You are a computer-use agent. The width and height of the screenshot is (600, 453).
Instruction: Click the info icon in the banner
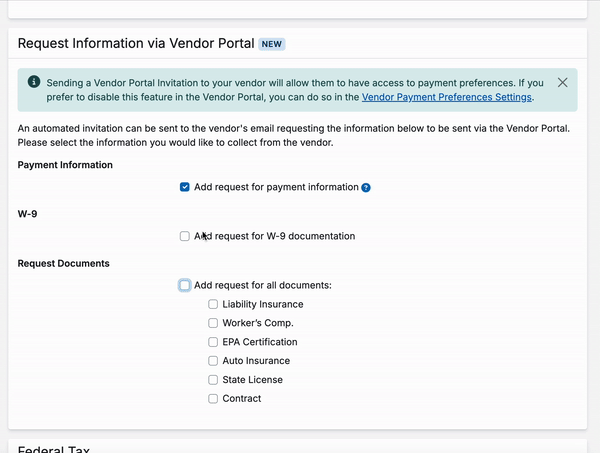click(x=34, y=81)
